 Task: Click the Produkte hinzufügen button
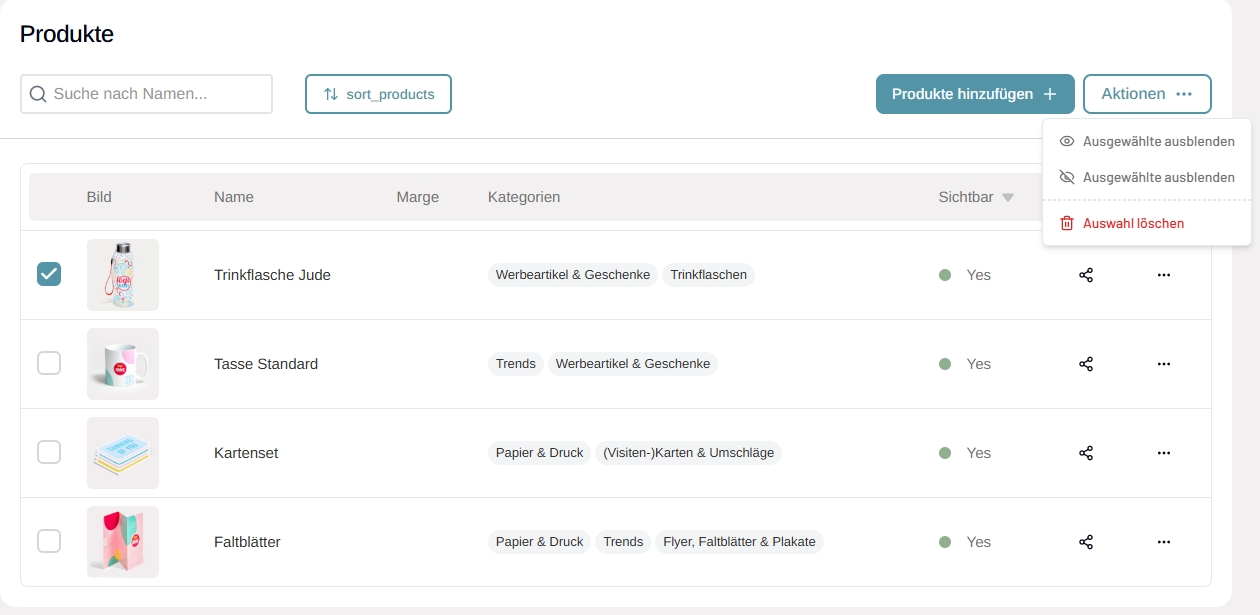click(x=974, y=94)
